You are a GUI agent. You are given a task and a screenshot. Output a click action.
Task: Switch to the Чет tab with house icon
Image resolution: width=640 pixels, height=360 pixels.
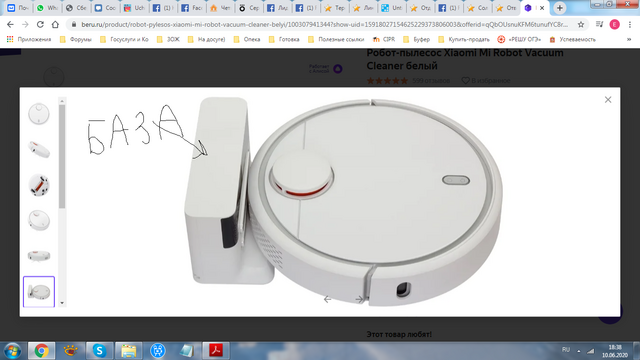(220, 8)
